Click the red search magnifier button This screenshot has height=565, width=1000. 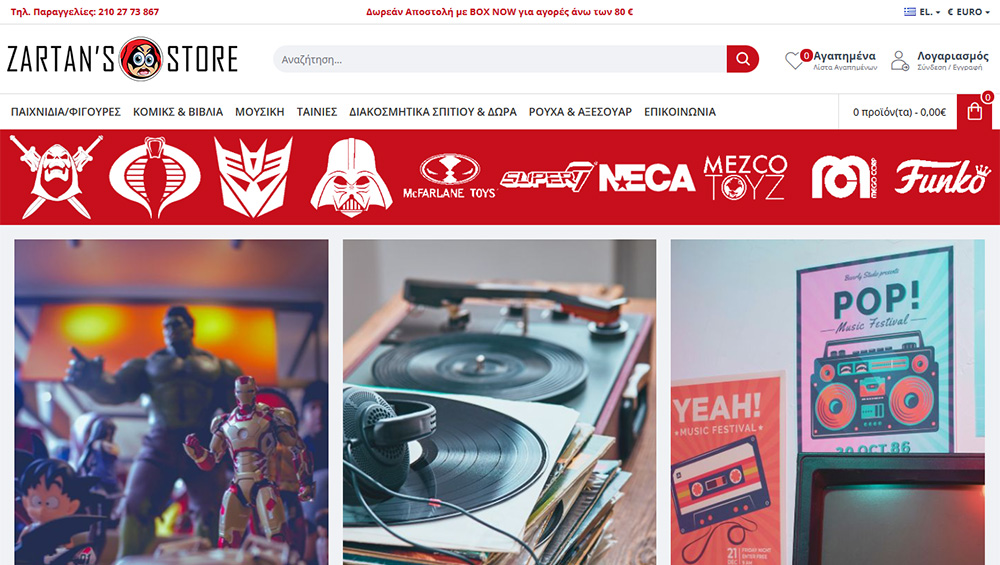coord(742,59)
